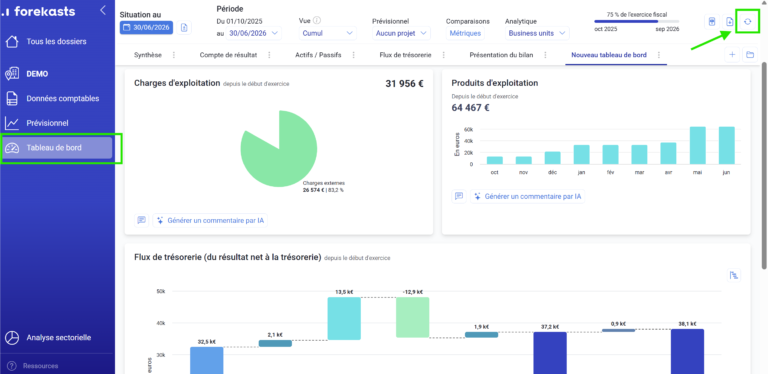Click the 30/06/2026 situation date button
The width and height of the screenshot is (768, 374).
[x=146, y=28]
